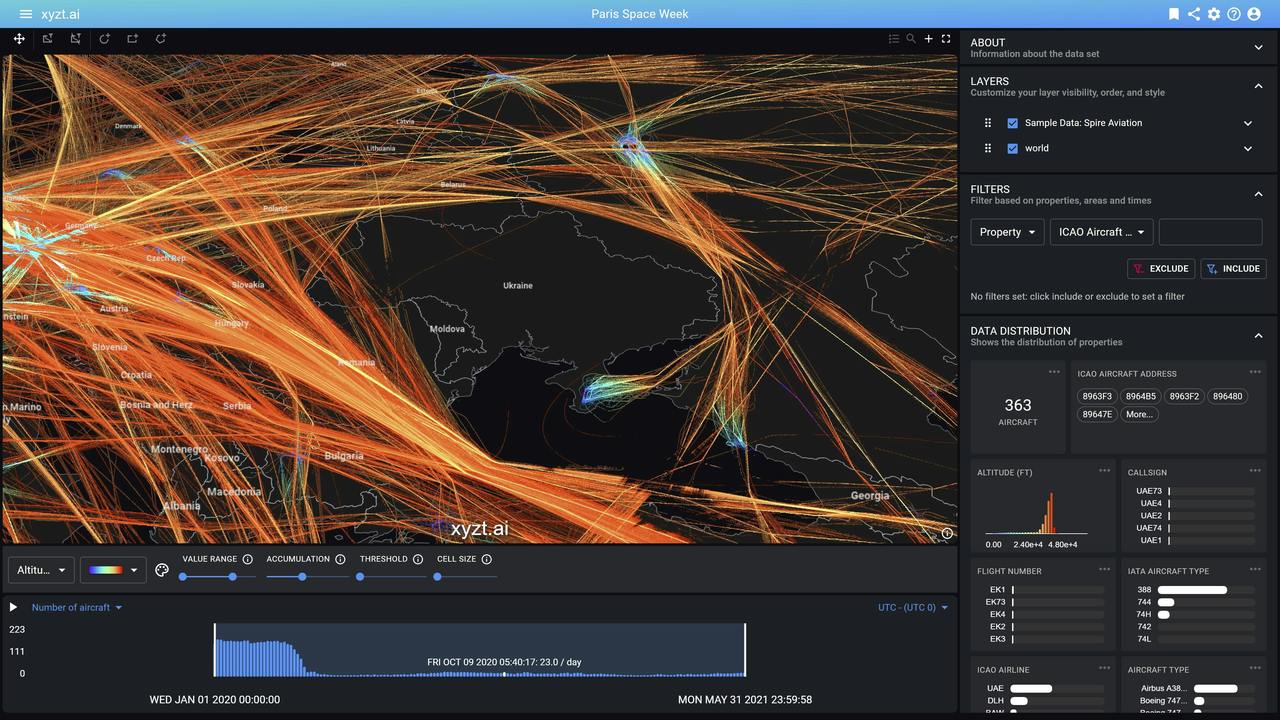Play the timeline animation

[x=13, y=607]
